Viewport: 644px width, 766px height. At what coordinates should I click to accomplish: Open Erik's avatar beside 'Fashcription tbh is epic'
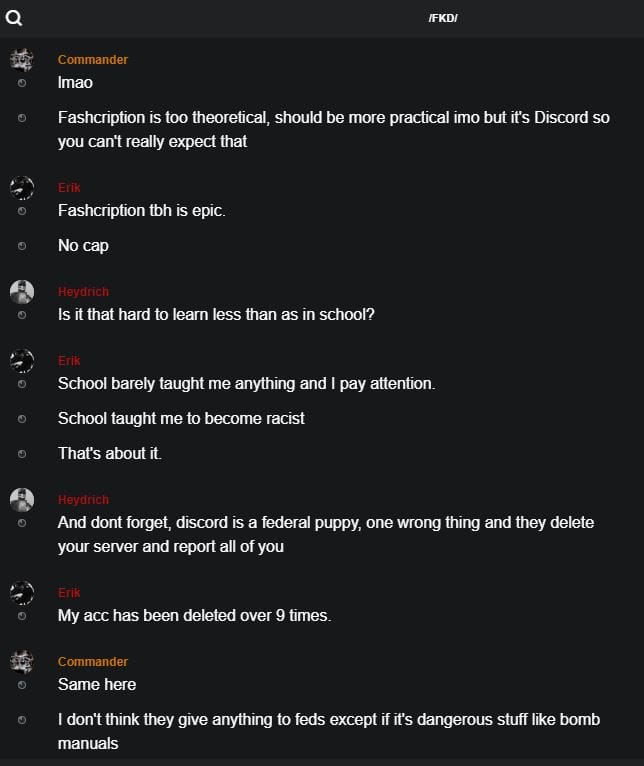pyautogui.click(x=22, y=188)
